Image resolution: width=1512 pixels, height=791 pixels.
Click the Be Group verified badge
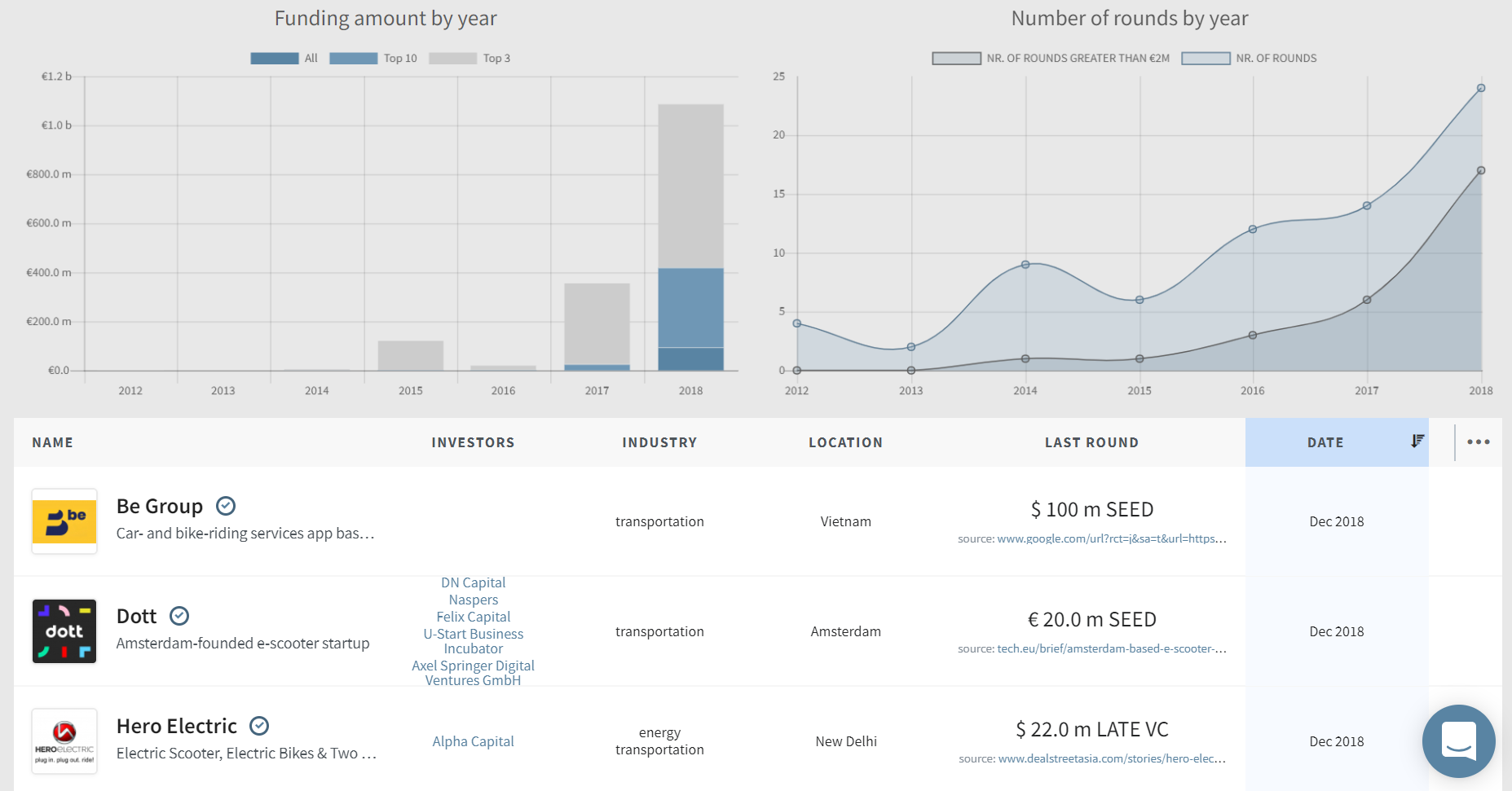[226, 506]
